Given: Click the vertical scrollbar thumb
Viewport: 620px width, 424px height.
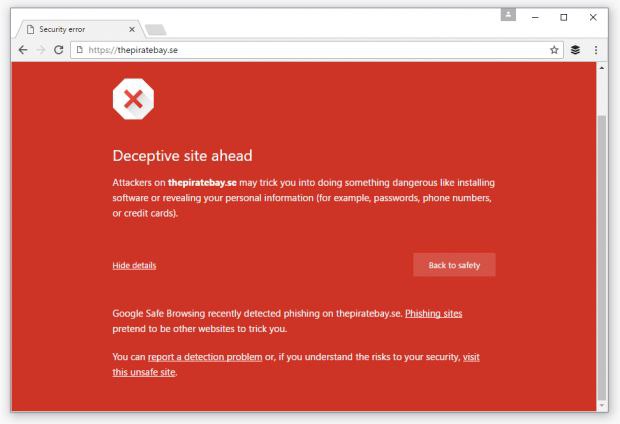Looking at the screenshot, I should pos(601,257).
